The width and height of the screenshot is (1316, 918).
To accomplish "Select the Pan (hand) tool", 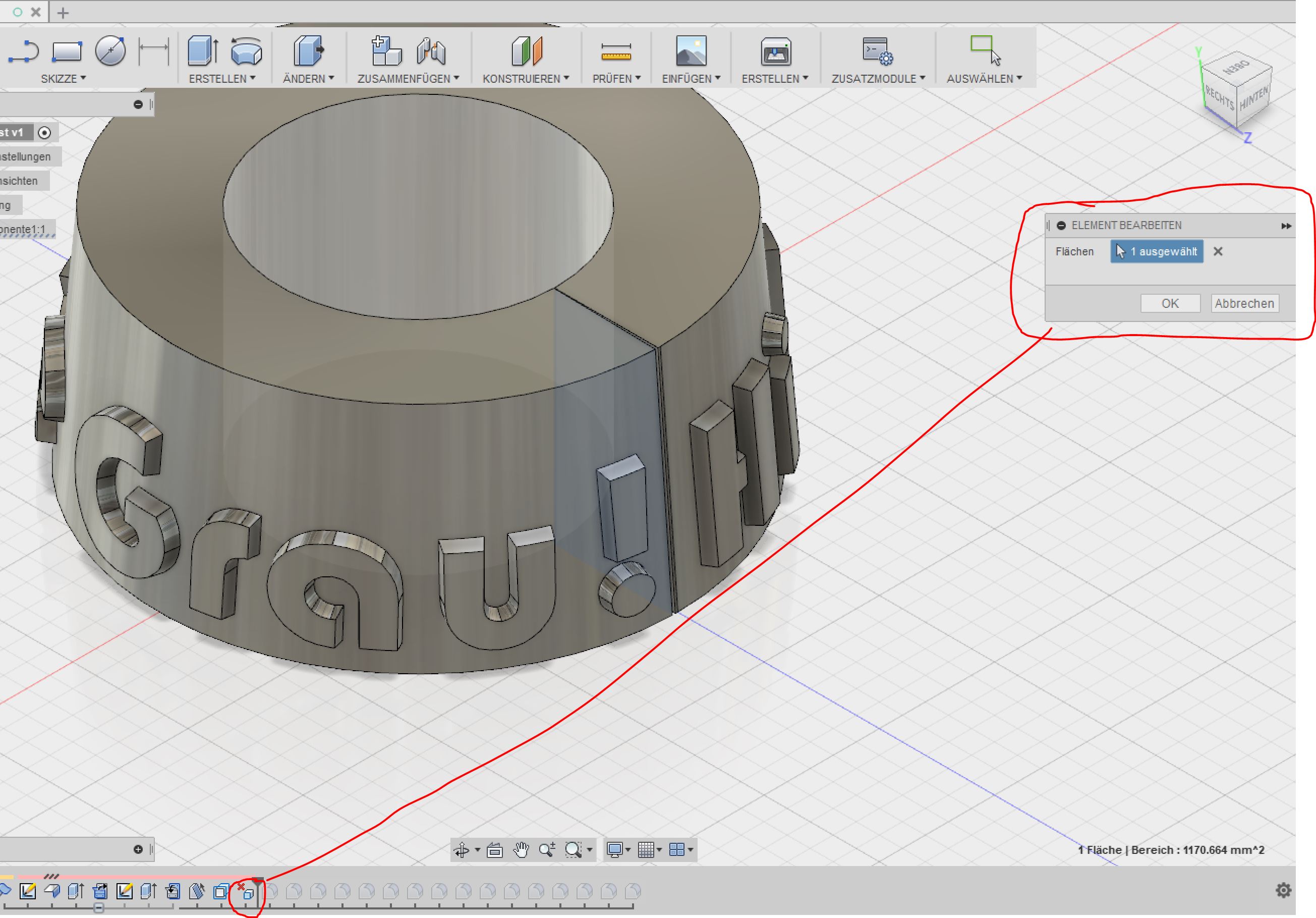I will (x=522, y=850).
